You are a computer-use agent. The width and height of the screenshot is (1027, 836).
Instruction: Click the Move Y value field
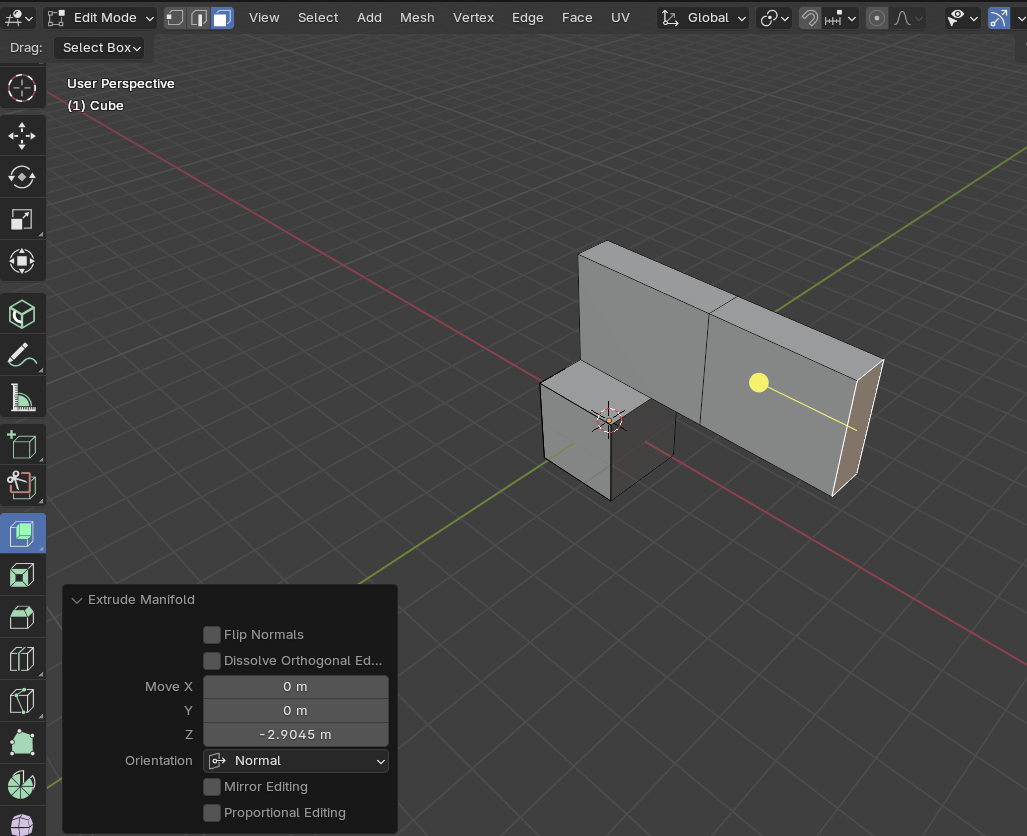295,711
